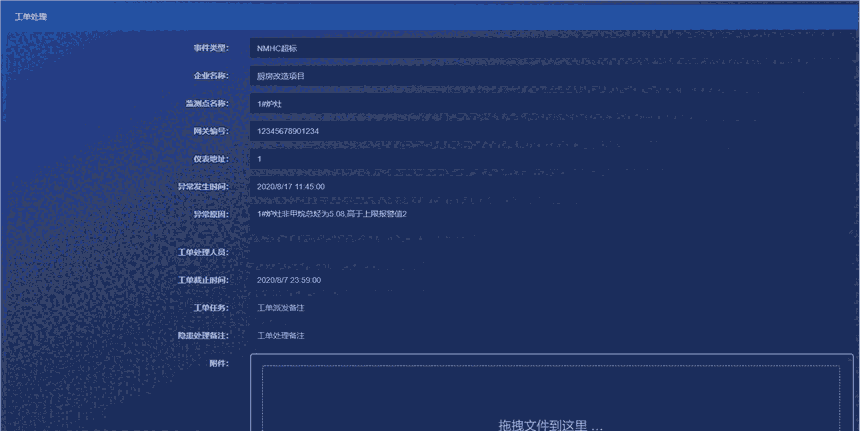Click the 工单处理人员 label

point(203,252)
